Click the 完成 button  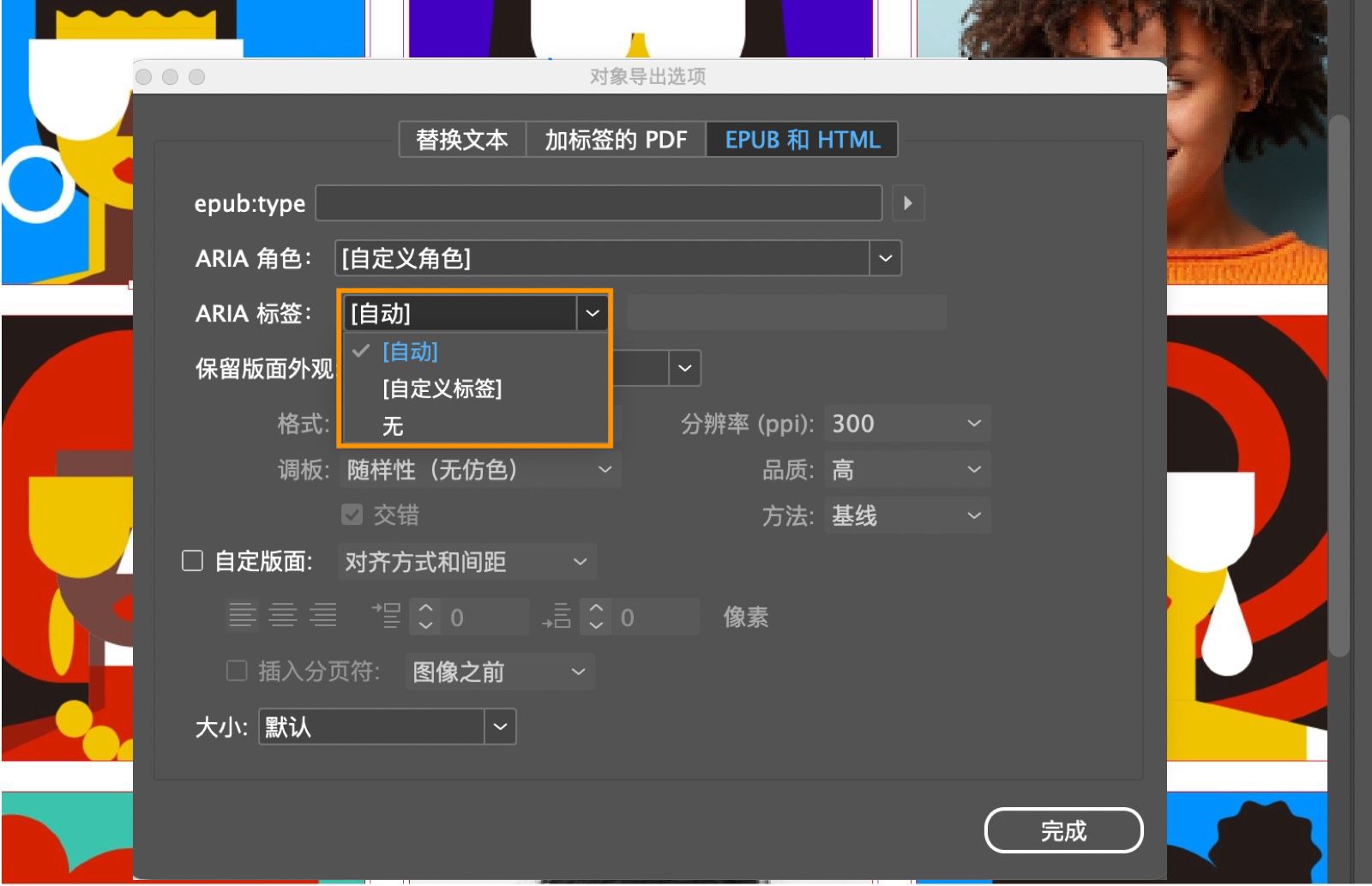(1063, 830)
